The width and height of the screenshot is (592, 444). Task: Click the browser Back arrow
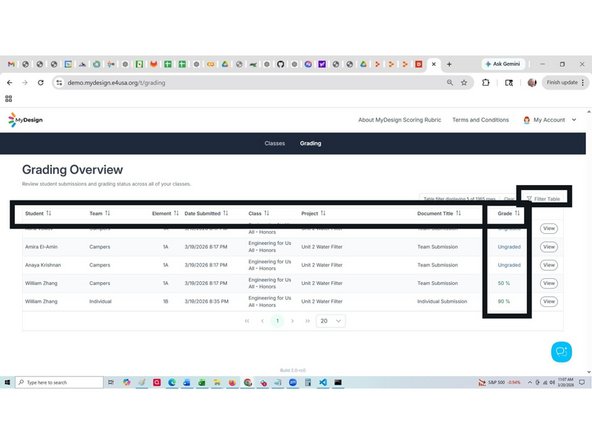coord(9,83)
